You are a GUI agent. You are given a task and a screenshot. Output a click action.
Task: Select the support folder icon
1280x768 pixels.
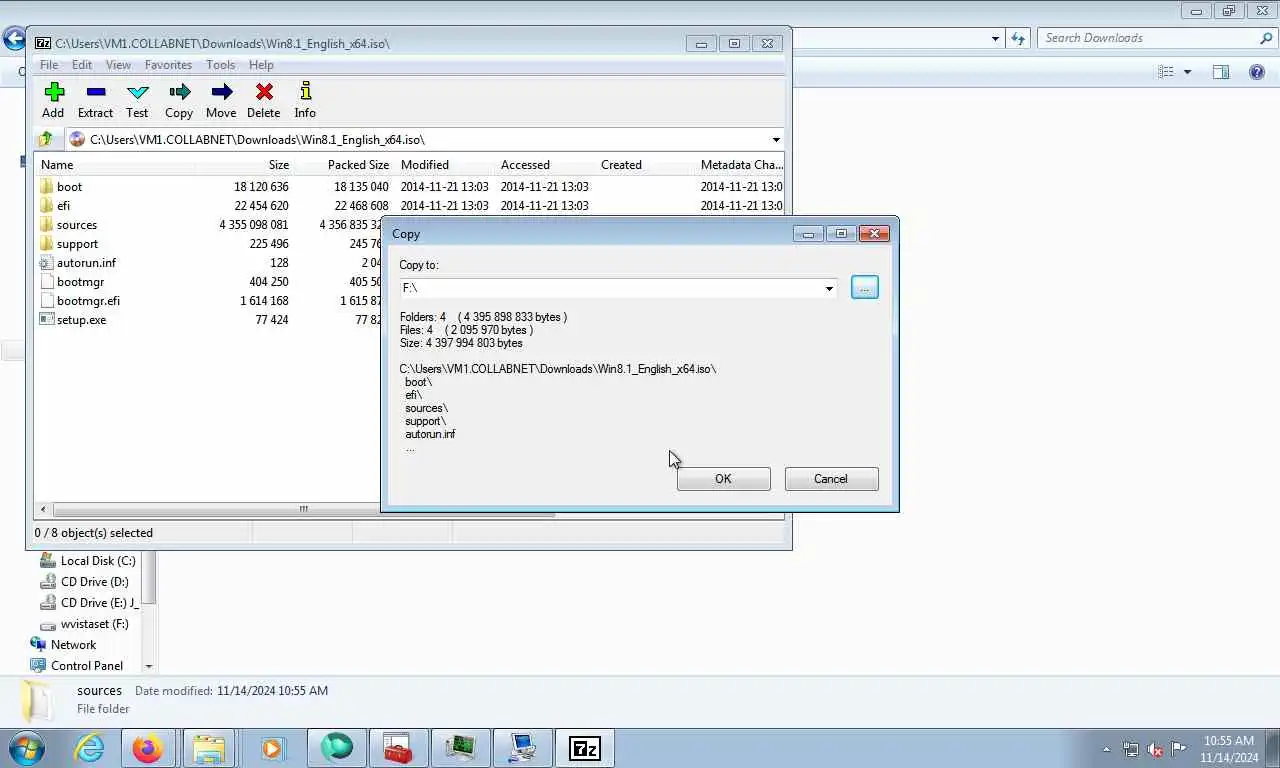tap(46, 243)
